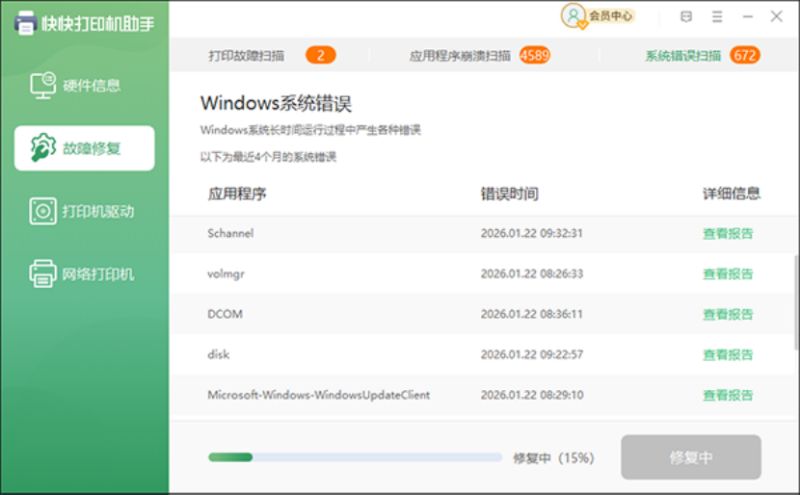Click the network printer icon
Image resolution: width=800 pixels, height=495 pixels.
tap(43, 273)
